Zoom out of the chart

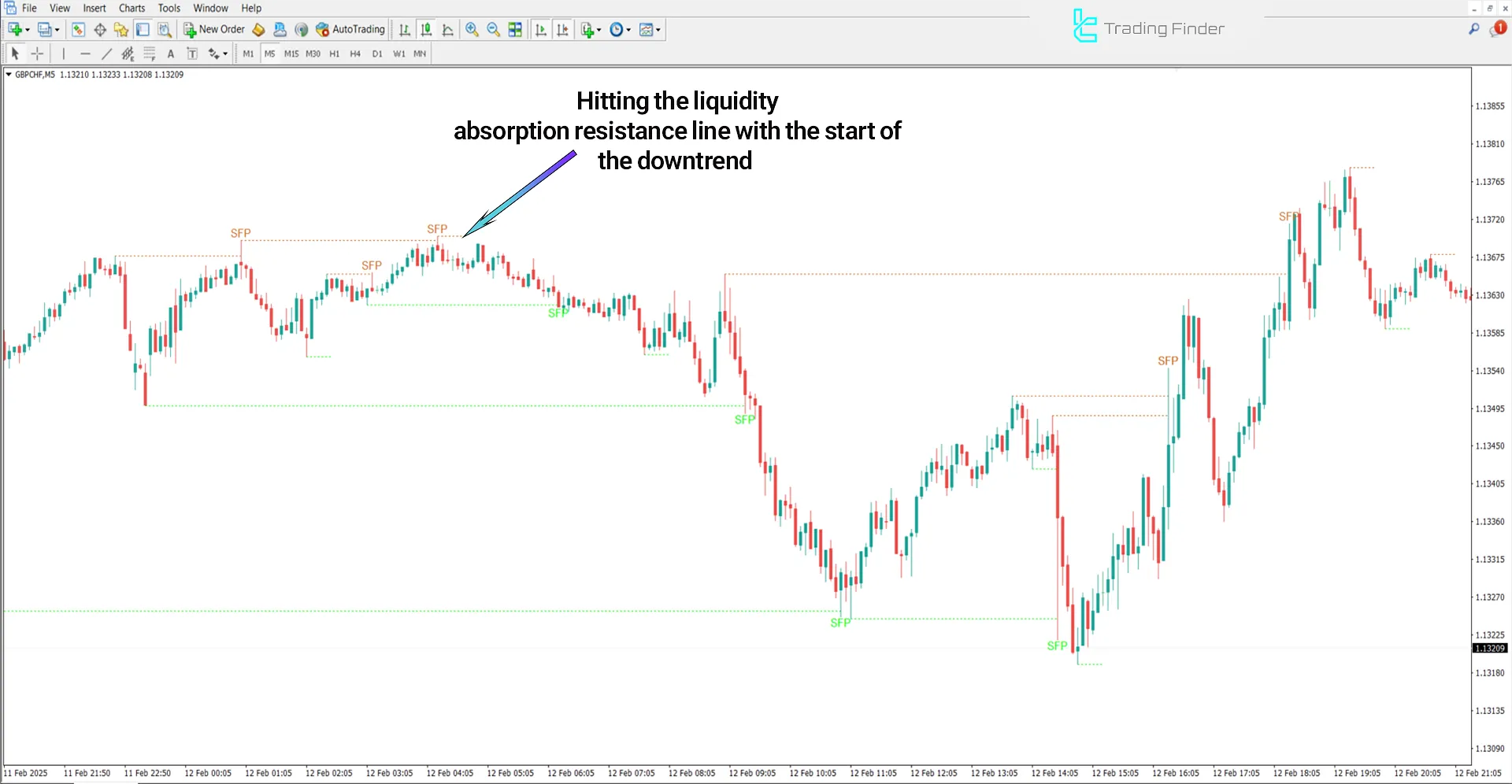click(x=493, y=29)
